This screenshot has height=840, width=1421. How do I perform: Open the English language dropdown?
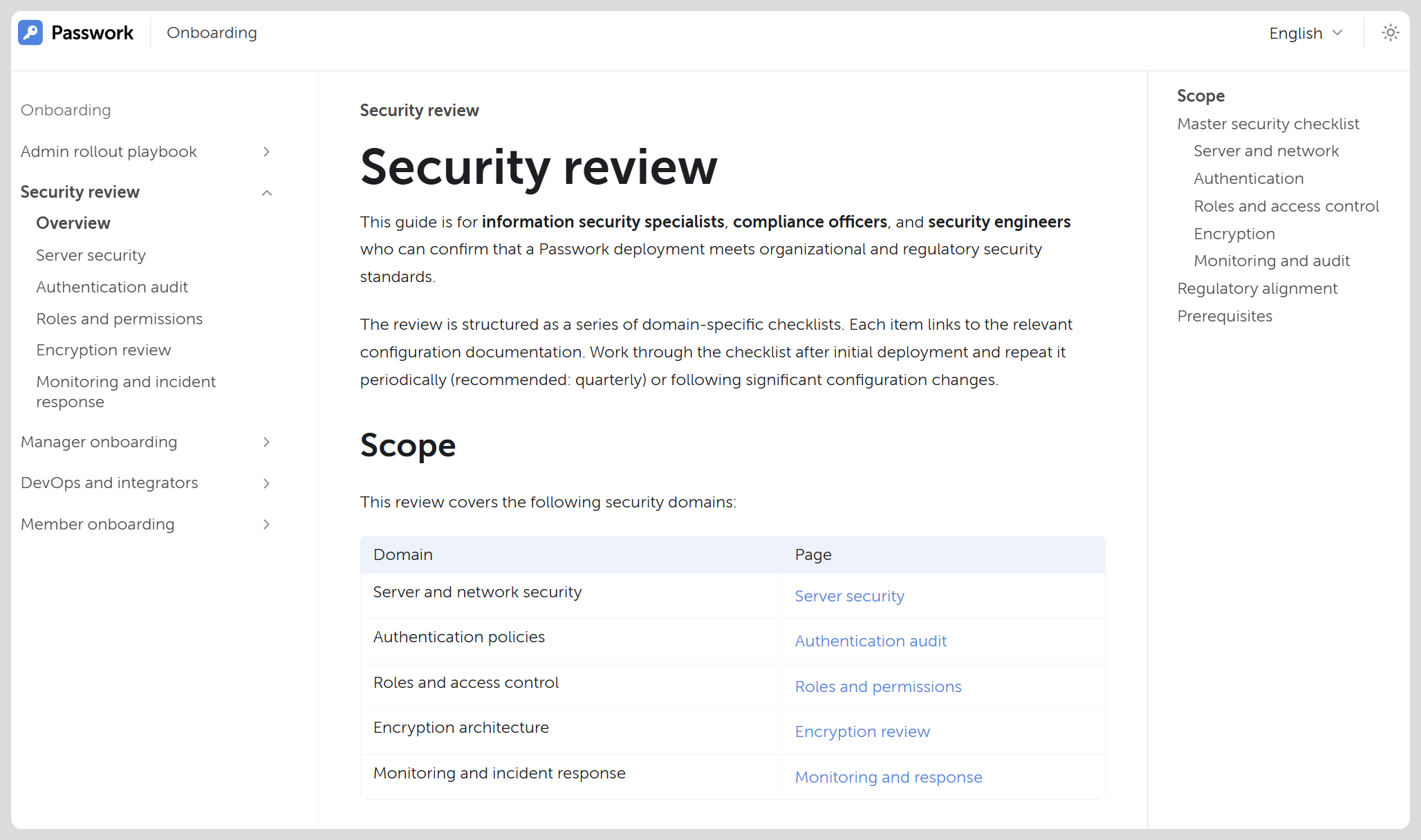click(1306, 33)
